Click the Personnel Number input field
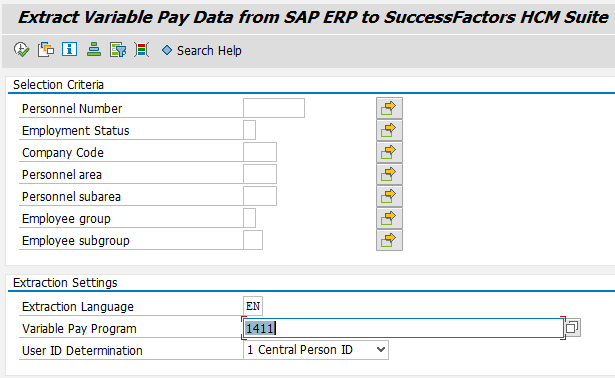This screenshot has height=378, width=615. click(274, 108)
